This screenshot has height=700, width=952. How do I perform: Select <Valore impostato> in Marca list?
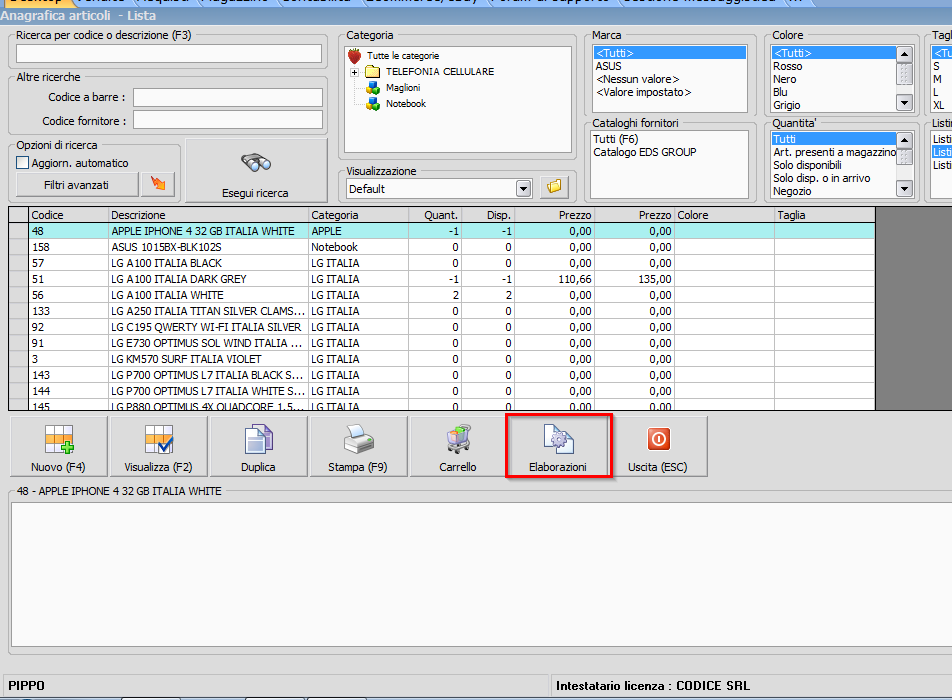point(670,92)
